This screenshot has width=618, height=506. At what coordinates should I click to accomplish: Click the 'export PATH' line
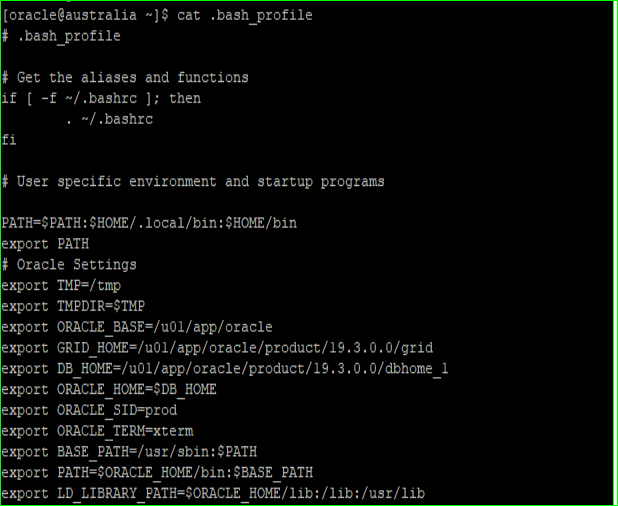click(x=45, y=243)
